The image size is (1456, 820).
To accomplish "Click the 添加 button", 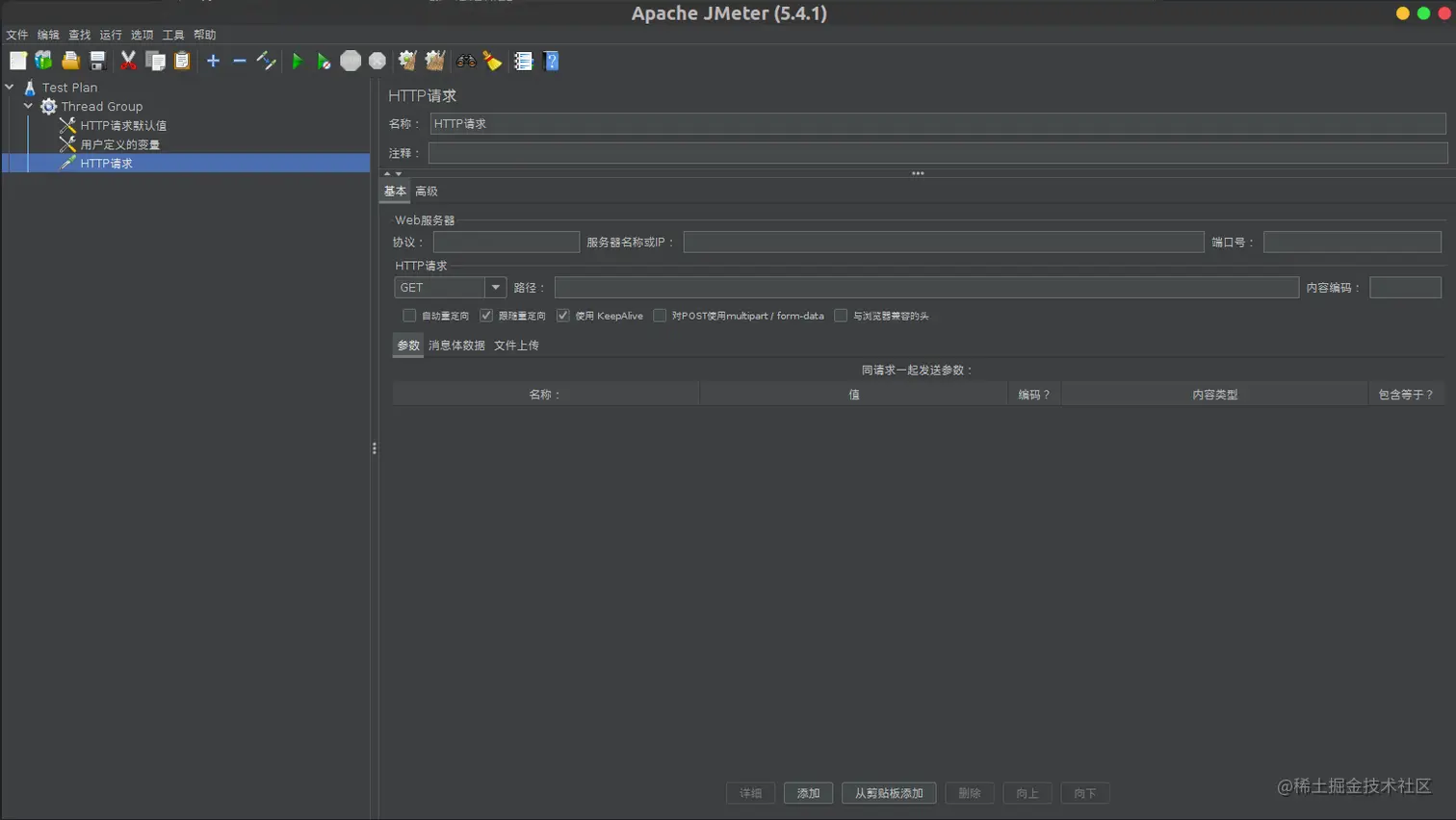I will (x=808, y=793).
